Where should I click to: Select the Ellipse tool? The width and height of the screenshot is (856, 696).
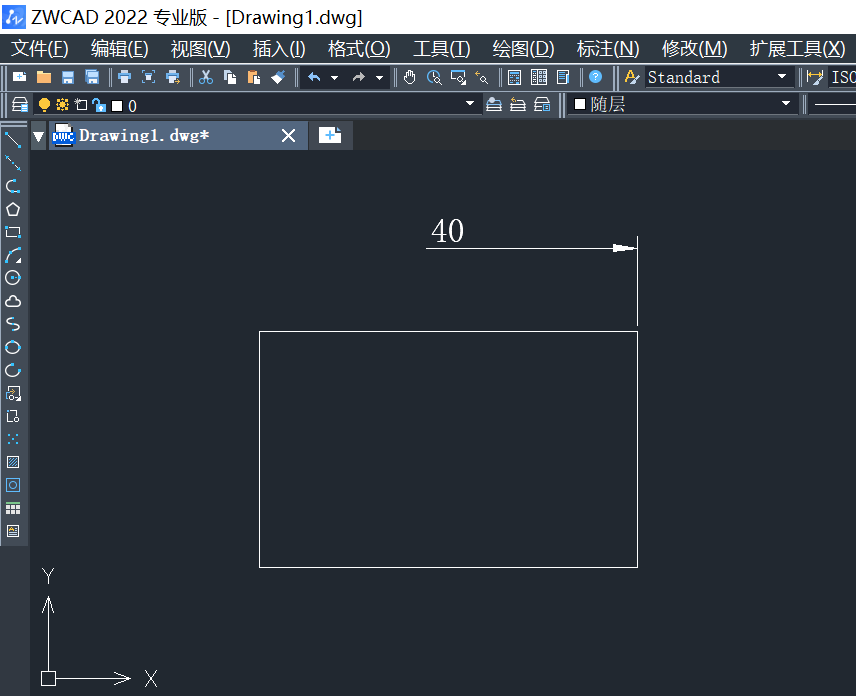point(13,347)
